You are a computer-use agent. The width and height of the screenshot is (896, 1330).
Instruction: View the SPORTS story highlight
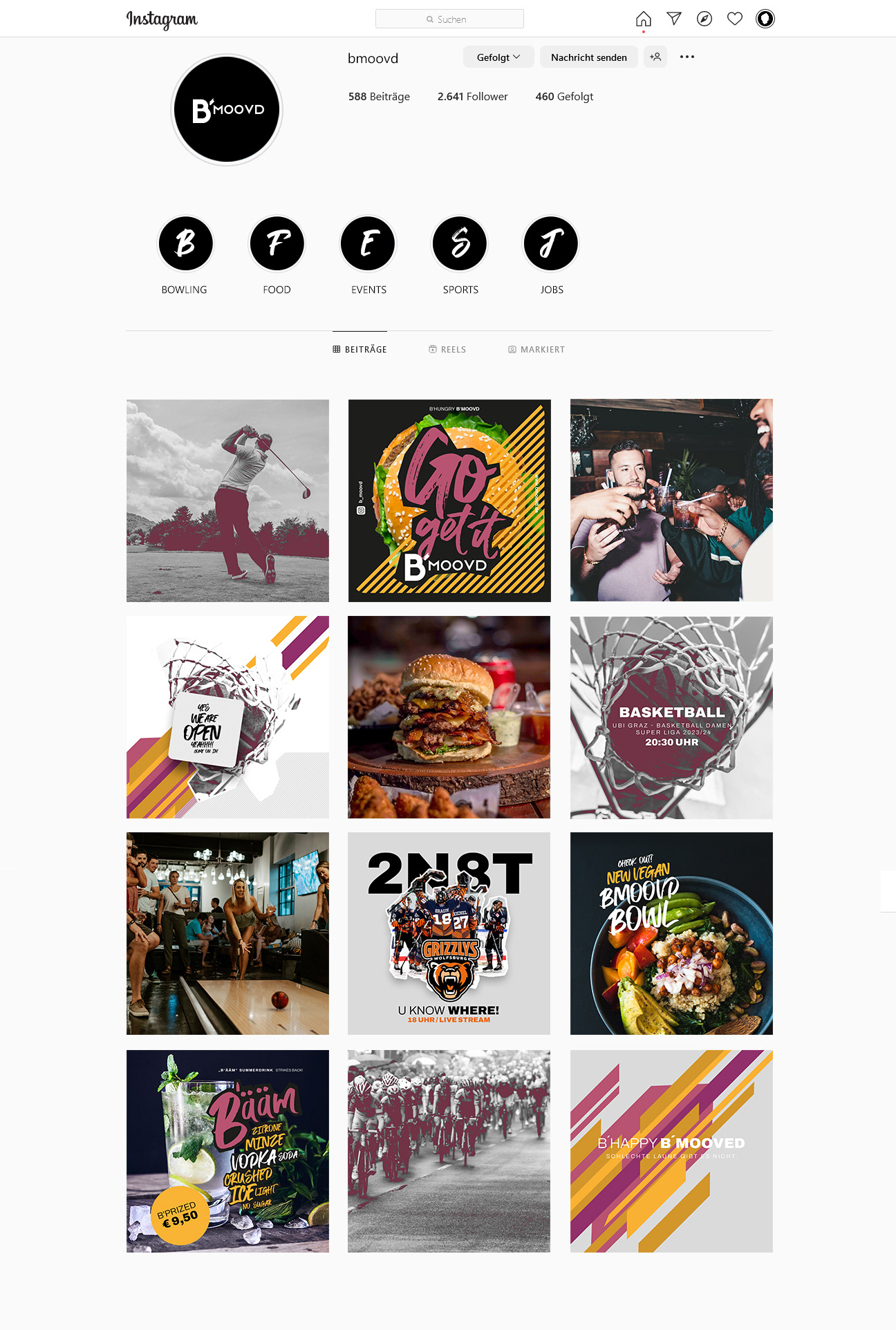(460, 243)
